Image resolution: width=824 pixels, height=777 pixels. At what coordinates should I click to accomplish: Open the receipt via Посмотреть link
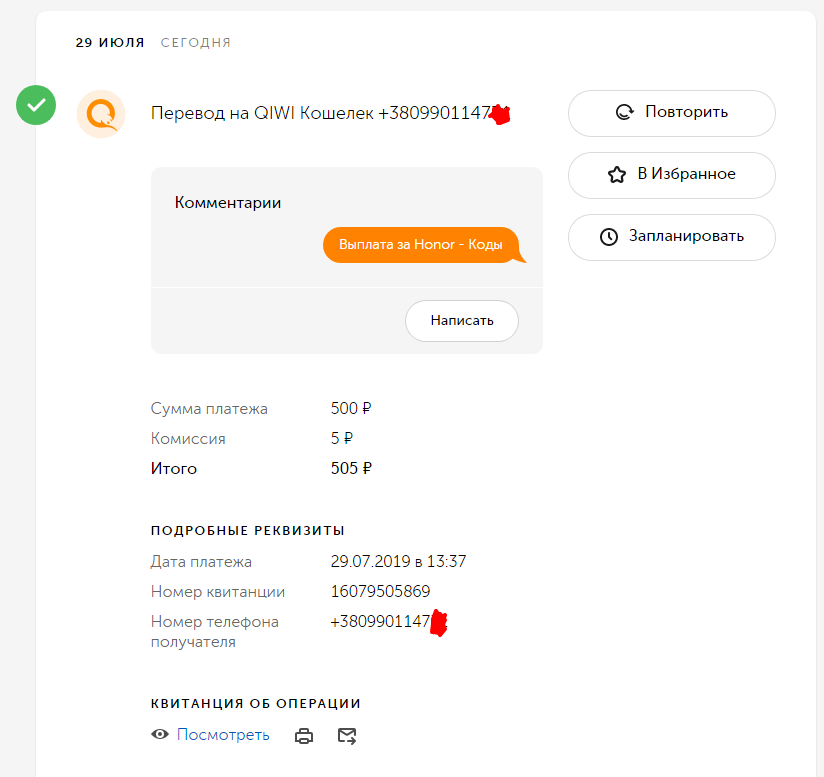pyautogui.click(x=223, y=735)
